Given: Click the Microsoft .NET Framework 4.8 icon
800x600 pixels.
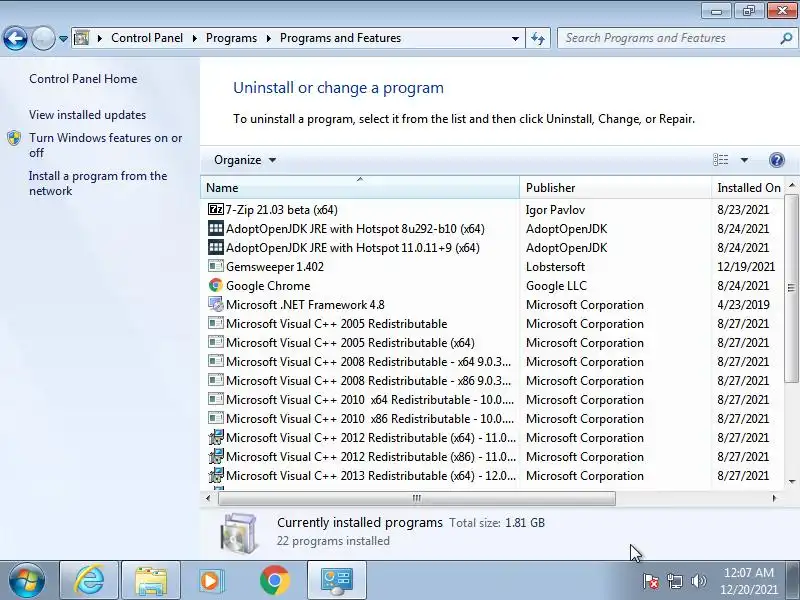Looking at the screenshot, I should pyautogui.click(x=216, y=305).
